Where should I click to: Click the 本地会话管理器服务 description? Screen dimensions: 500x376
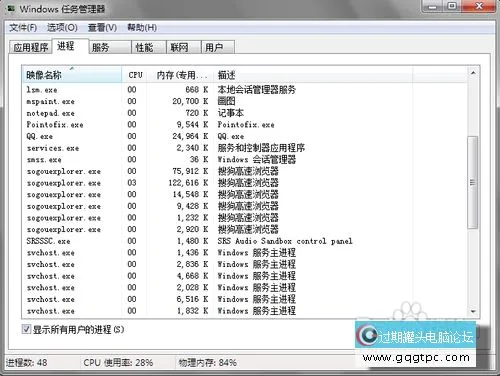257,89
